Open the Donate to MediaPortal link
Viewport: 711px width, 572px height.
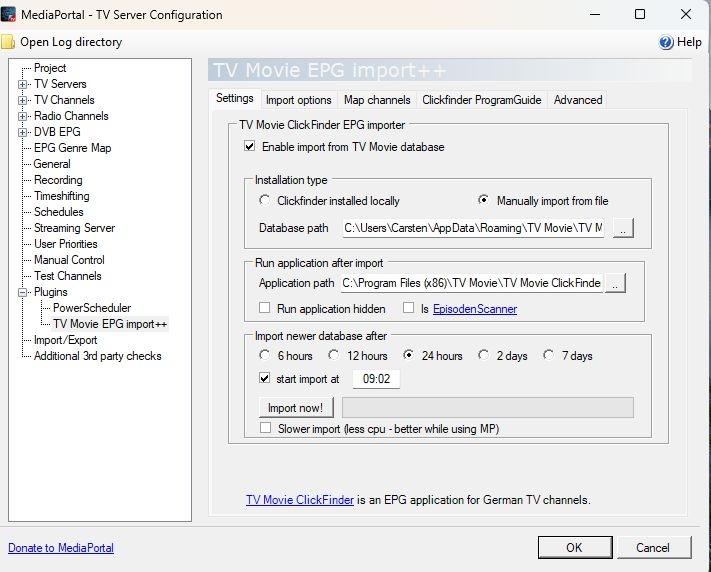tap(61, 548)
